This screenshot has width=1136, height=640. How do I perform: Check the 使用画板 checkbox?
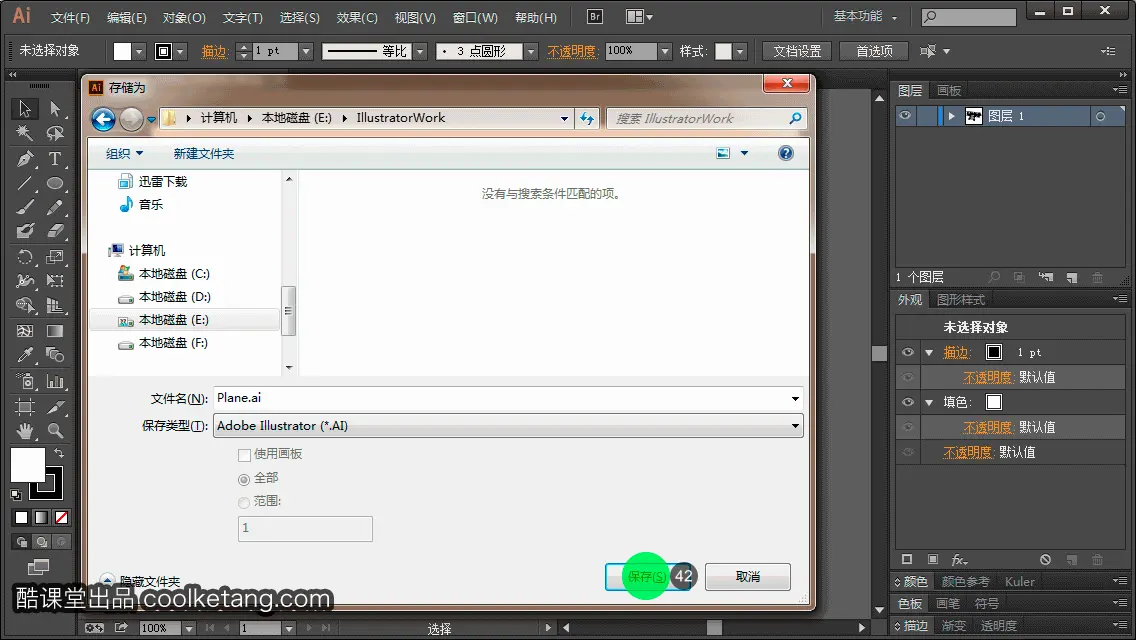coord(244,455)
